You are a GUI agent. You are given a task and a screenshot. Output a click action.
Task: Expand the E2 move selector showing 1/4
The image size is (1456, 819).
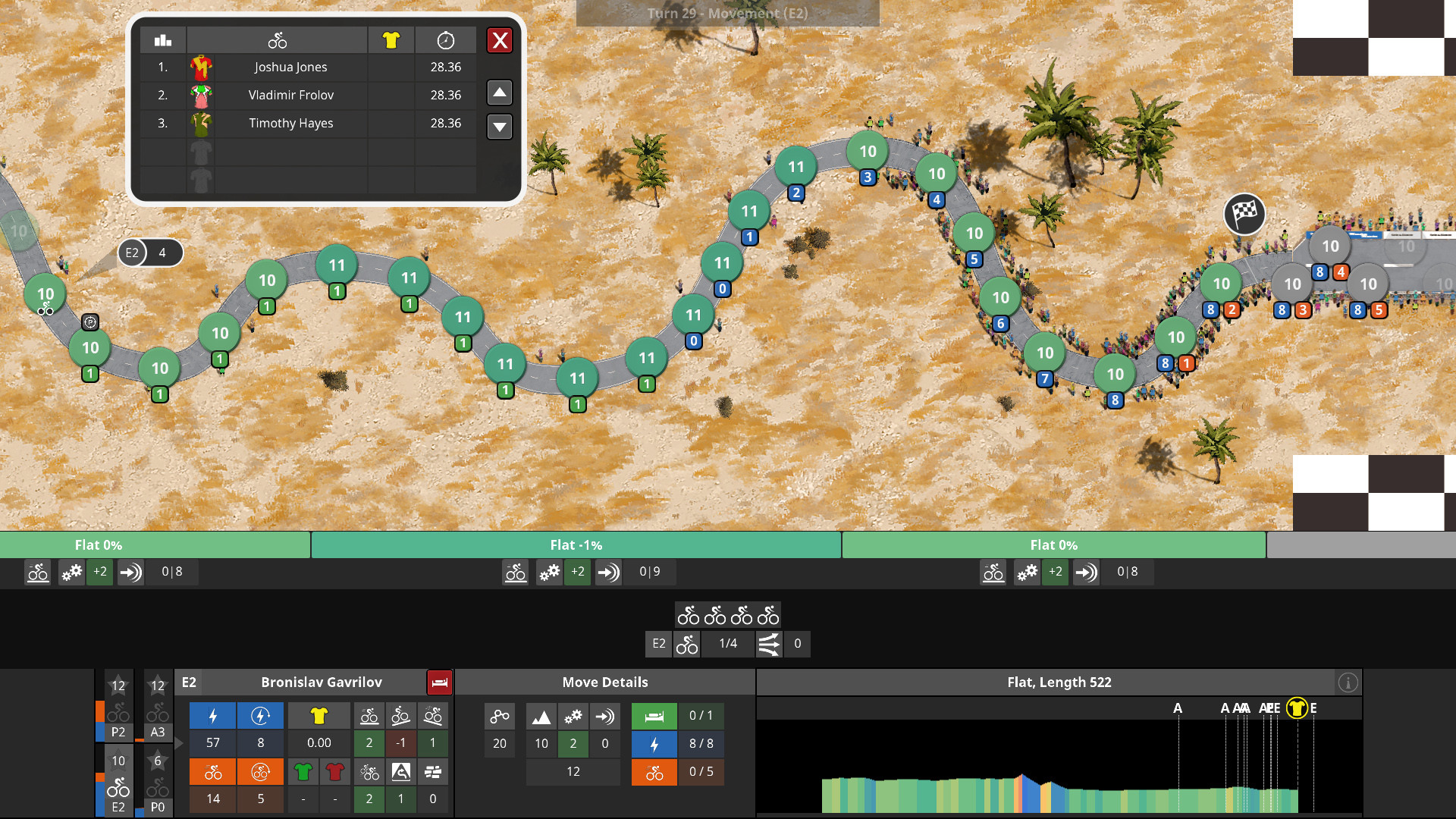tap(728, 644)
